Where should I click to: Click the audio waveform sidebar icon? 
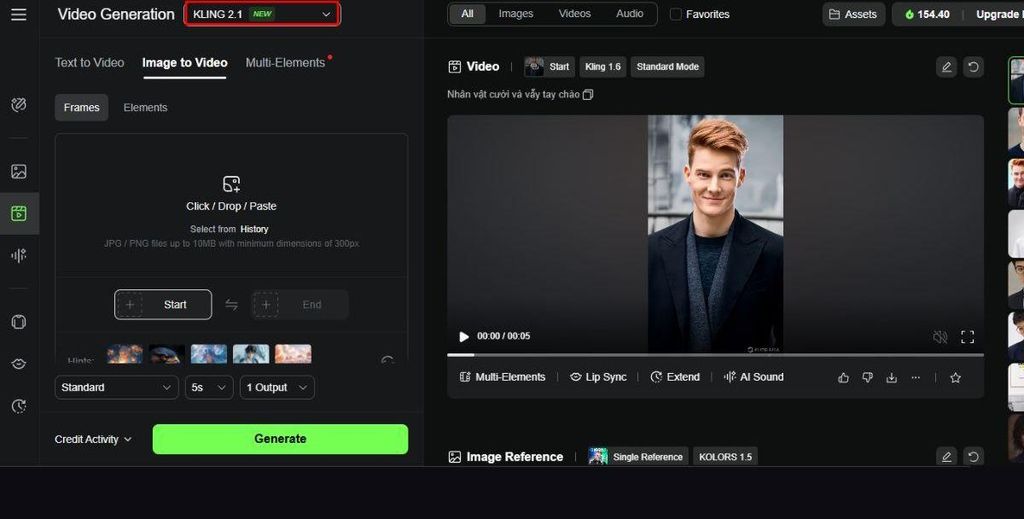pyautogui.click(x=19, y=255)
